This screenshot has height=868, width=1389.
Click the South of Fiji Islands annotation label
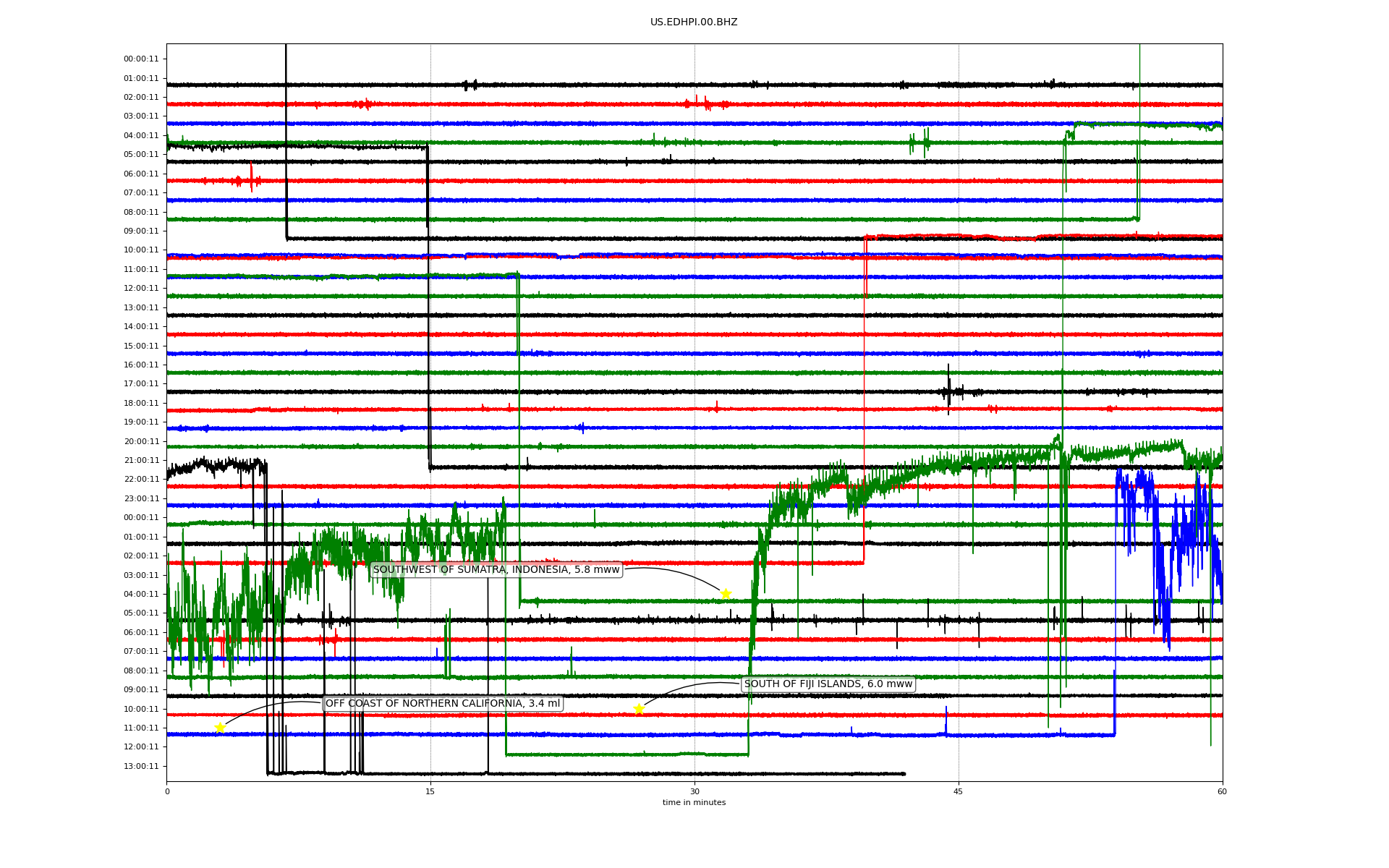pos(828,684)
